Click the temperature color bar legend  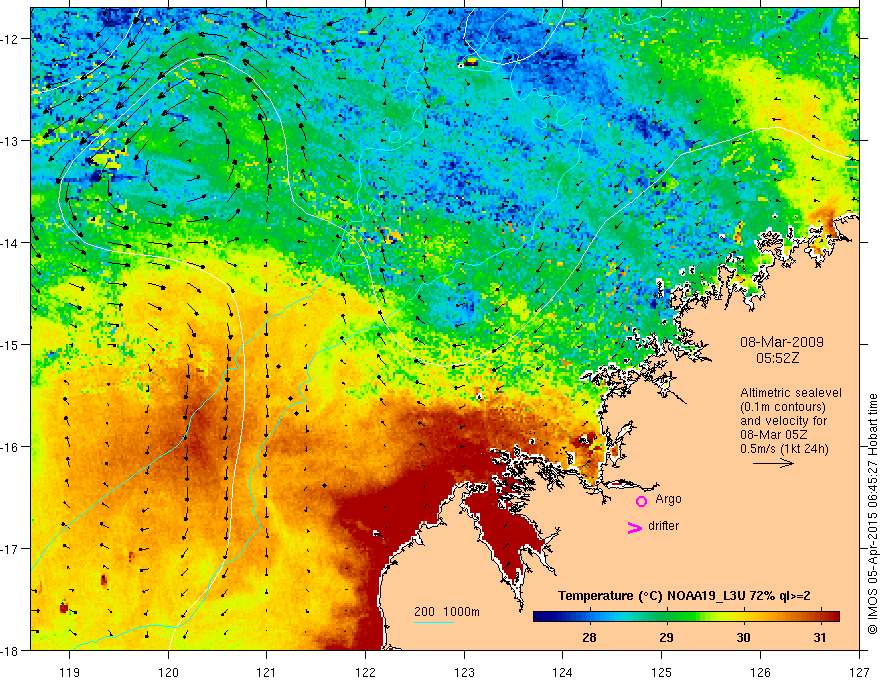[x=686, y=616]
